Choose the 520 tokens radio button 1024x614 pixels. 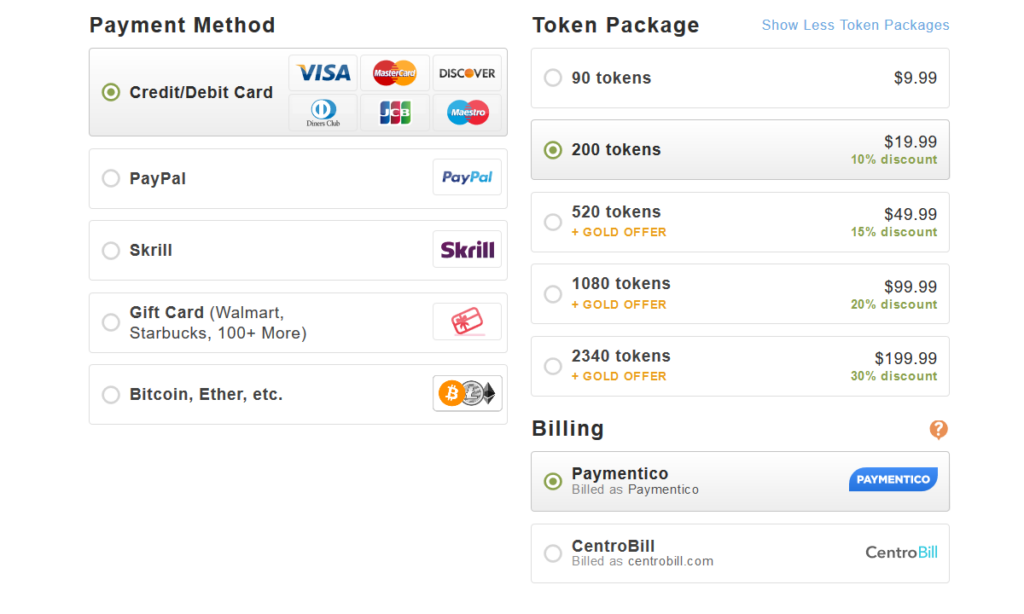click(553, 222)
